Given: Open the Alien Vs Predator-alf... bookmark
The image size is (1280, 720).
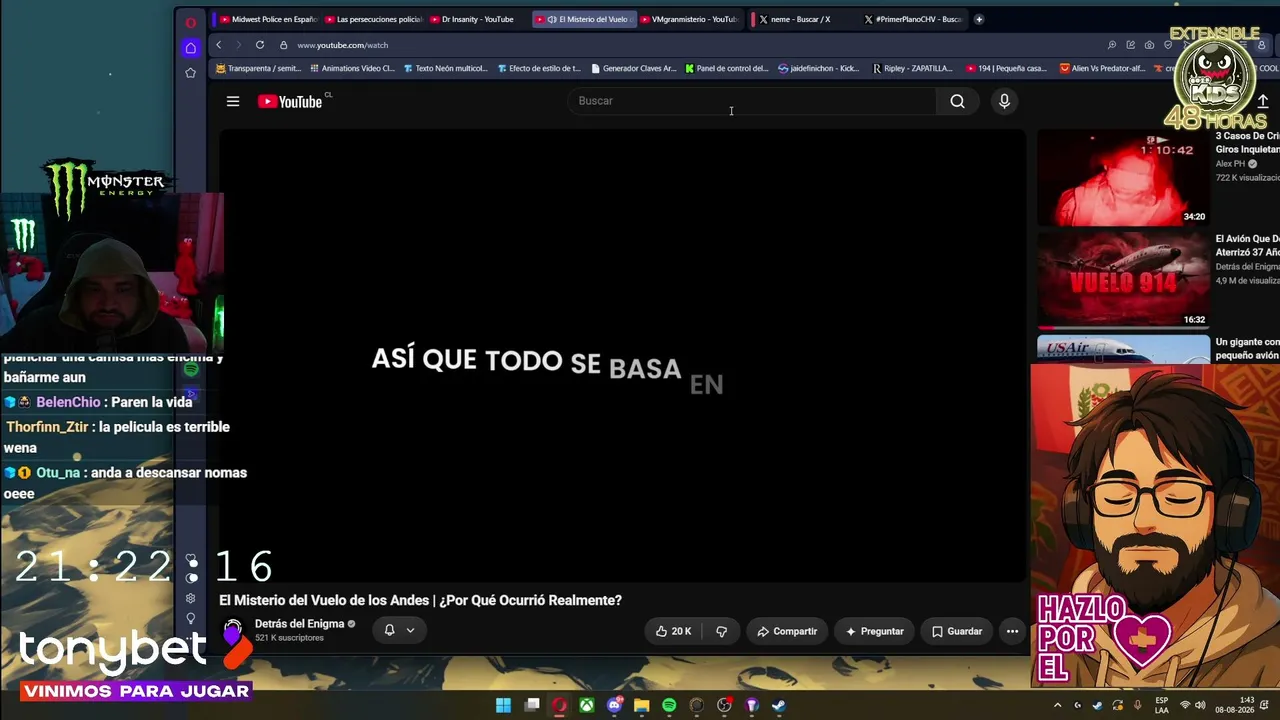Looking at the screenshot, I should (x=1102, y=69).
